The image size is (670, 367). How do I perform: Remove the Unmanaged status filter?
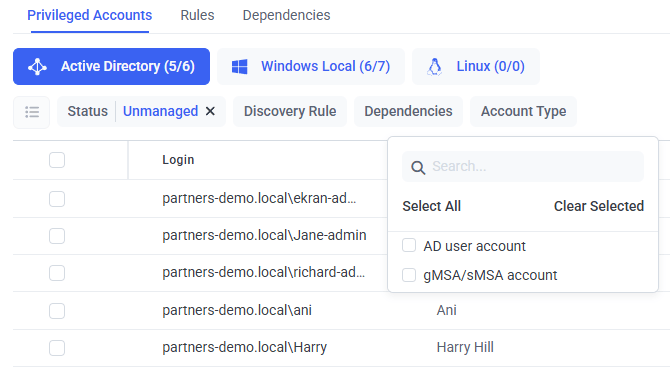click(210, 112)
